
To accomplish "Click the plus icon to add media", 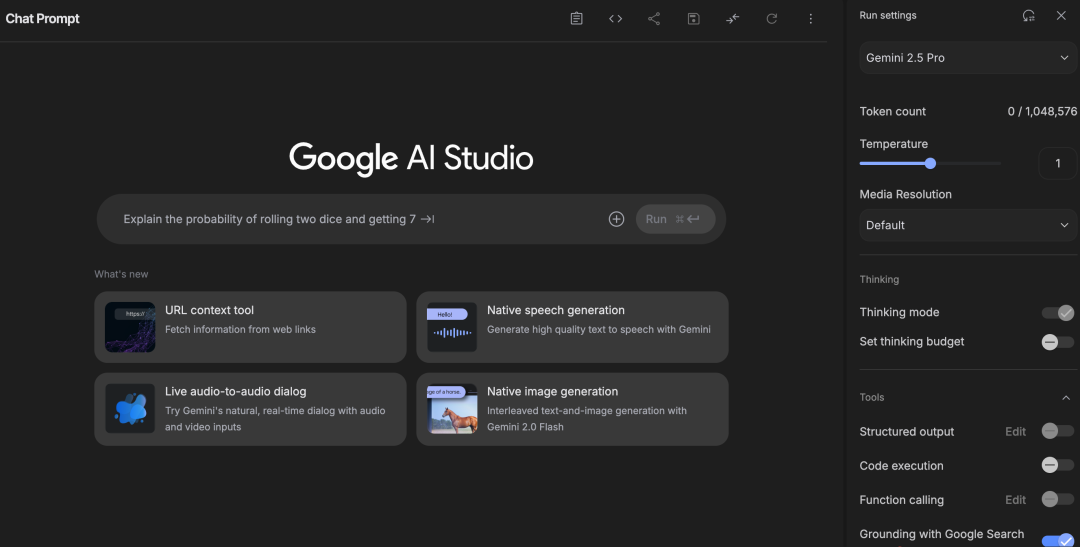I will coord(616,219).
